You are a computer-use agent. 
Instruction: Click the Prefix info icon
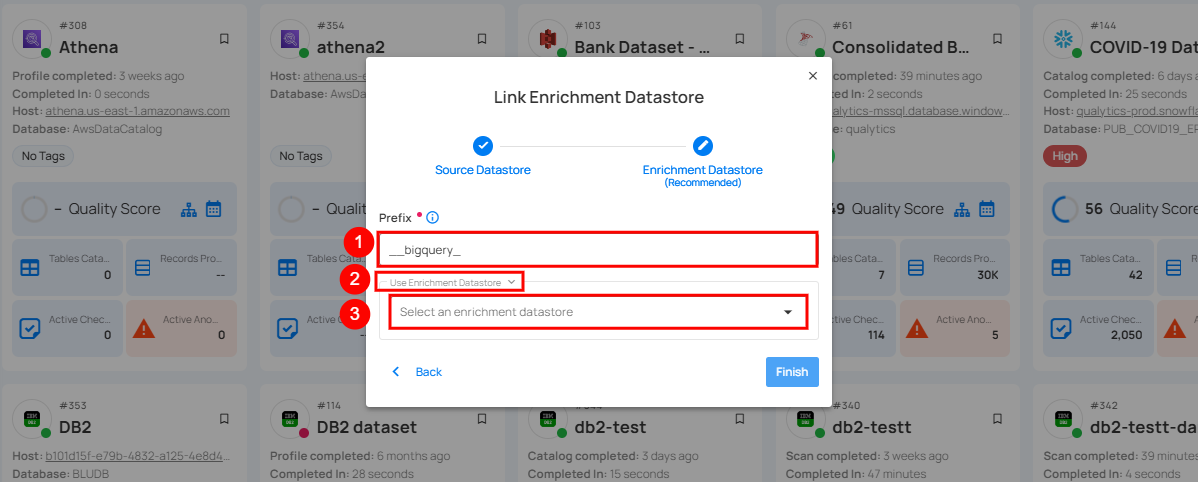[433, 217]
